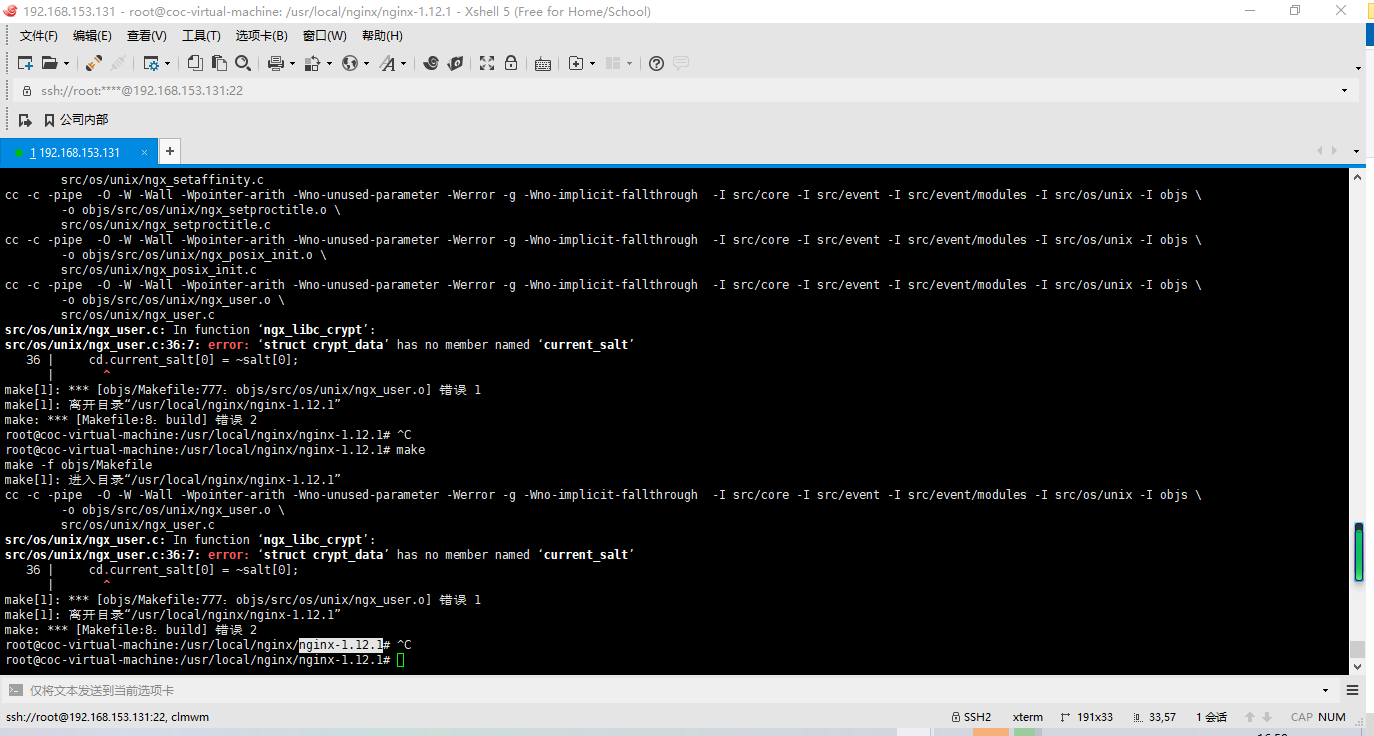Open the 文件(F) menu

[39, 36]
